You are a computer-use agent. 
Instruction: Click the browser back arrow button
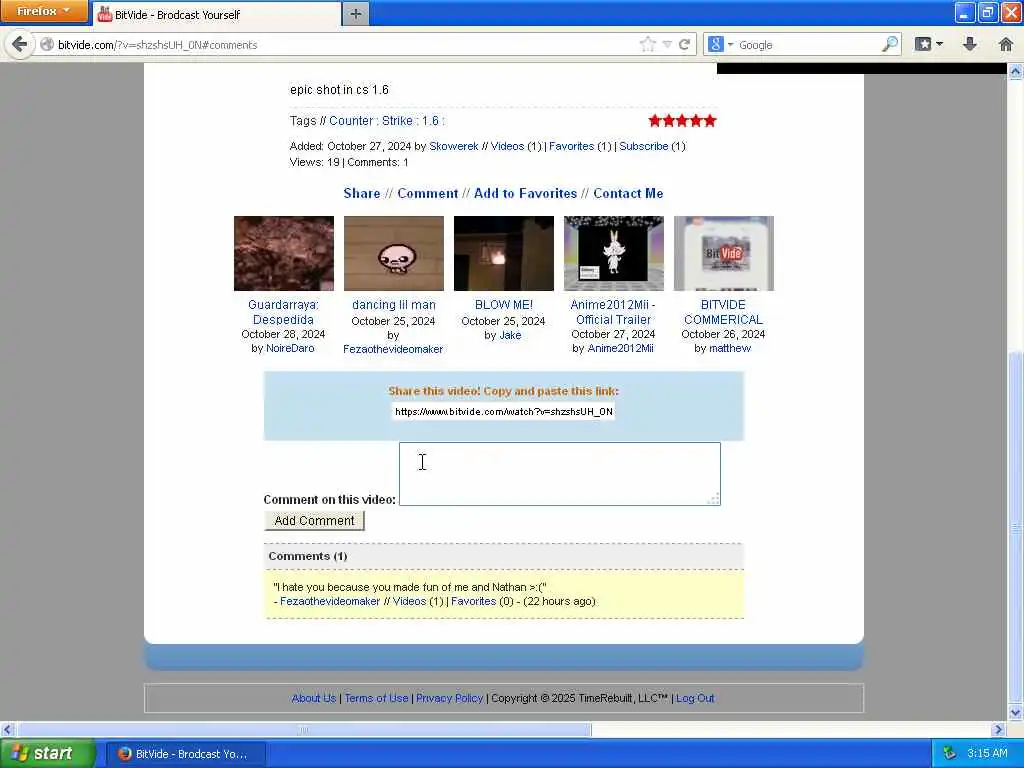[20, 44]
